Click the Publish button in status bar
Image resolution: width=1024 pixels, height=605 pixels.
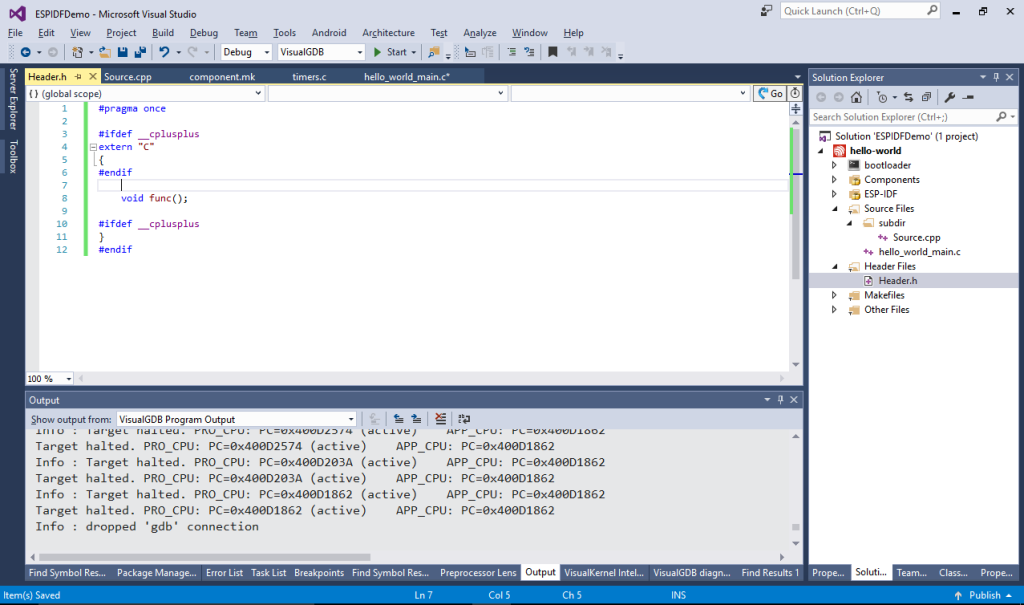(x=986, y=594)
